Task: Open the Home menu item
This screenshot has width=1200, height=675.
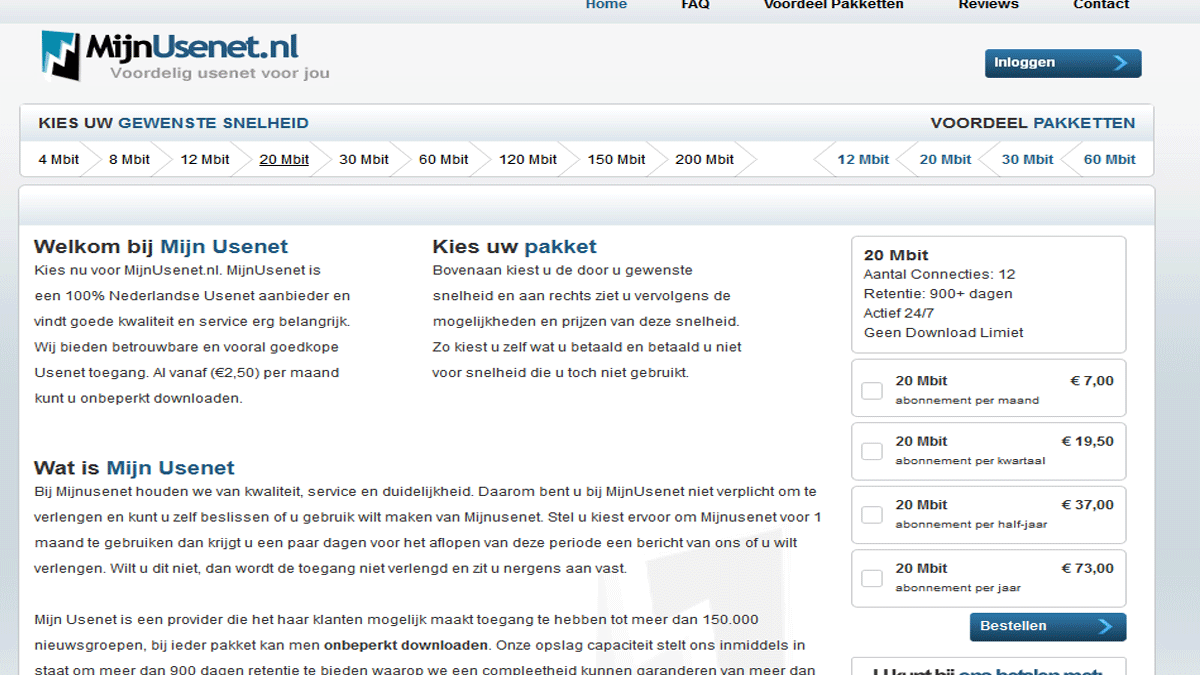Action: (606, 5)
